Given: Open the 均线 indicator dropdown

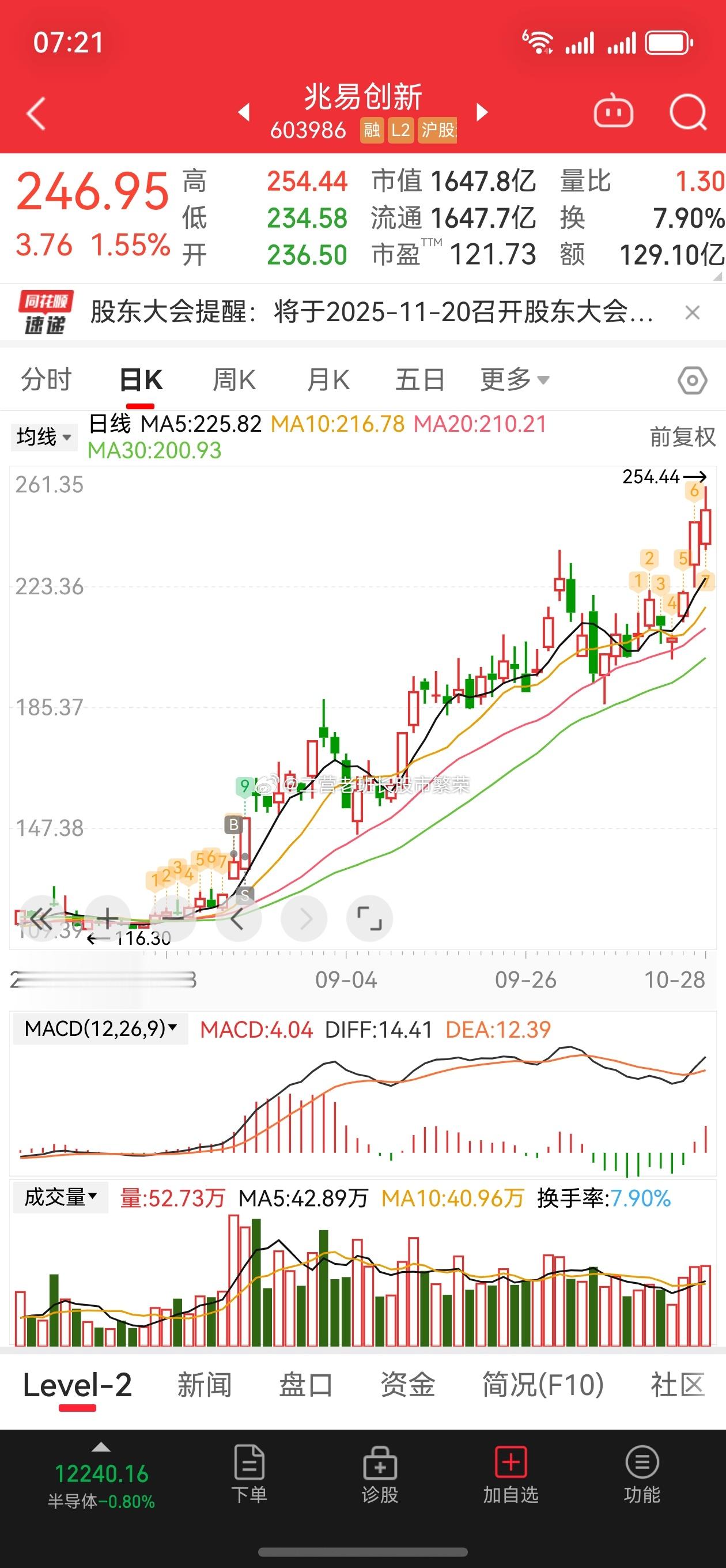Looking at the screenshot, I should click(x=44, y=437).
